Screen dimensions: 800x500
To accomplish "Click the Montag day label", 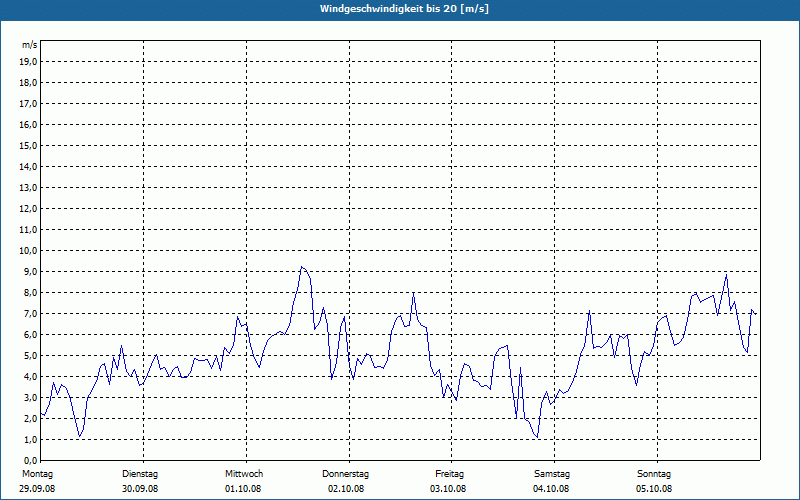I will pos(37,474).
